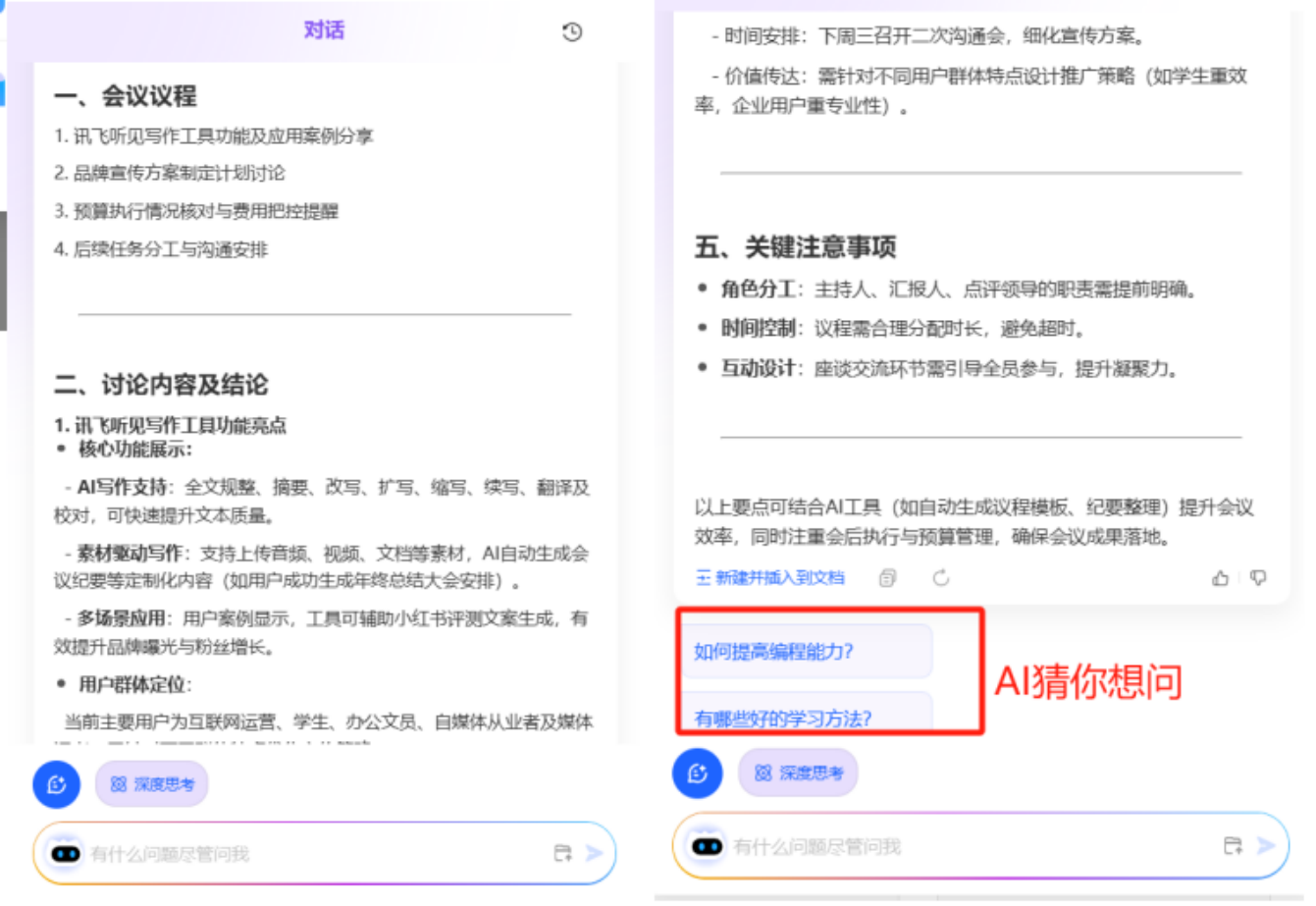
Task: Click heading 二、讨论内容及结论
Action: (161, 384)
